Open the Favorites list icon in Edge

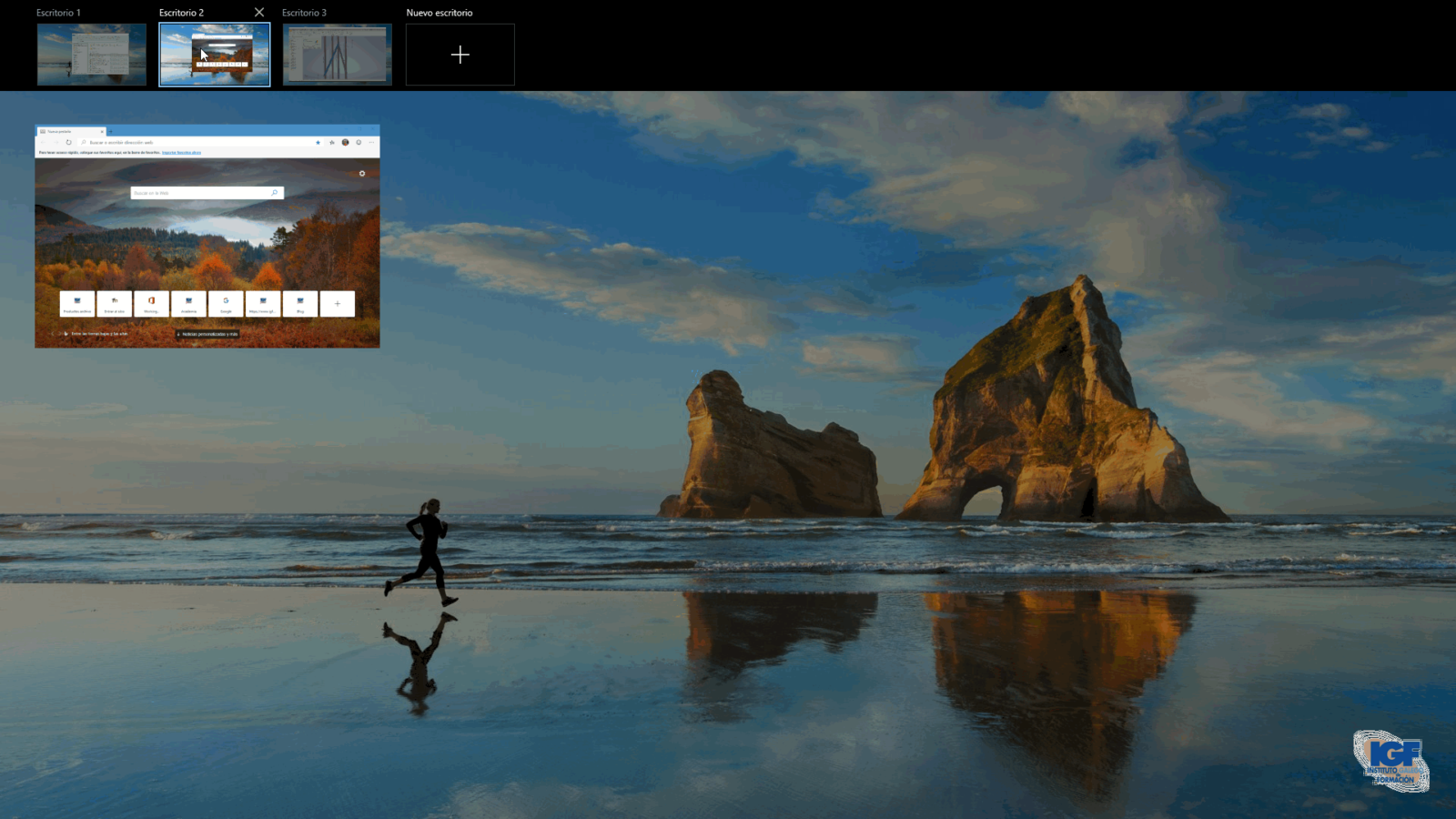coord(332,142)
